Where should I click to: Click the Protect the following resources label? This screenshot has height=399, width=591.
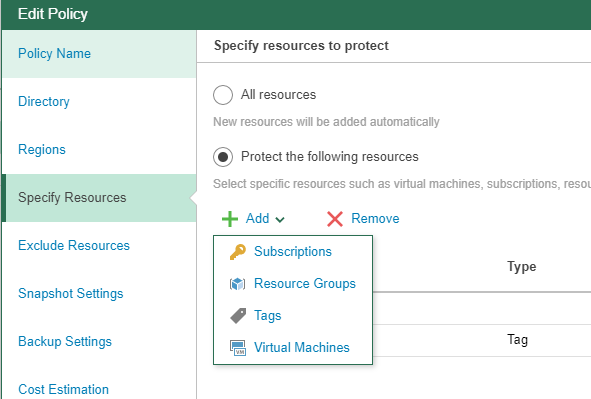329,157
